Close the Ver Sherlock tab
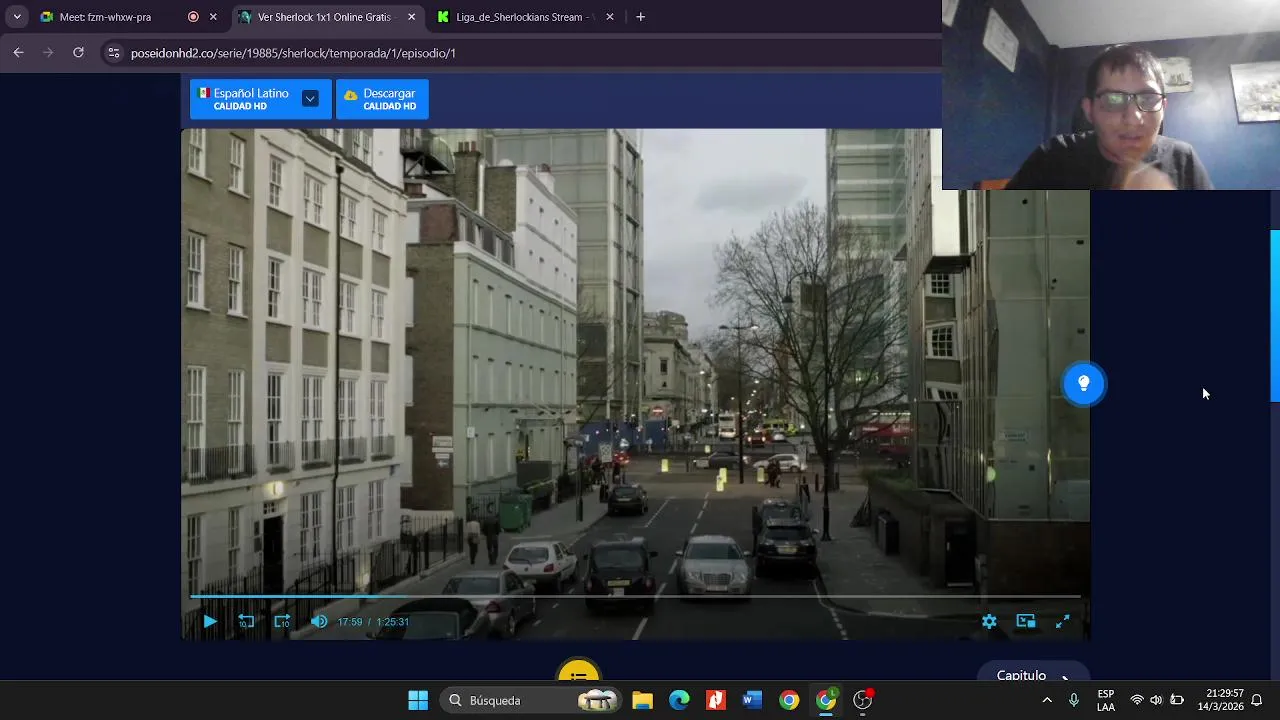Image resolution: width=1280 pixels, height=720 pixels. click(x=411, y=17)
